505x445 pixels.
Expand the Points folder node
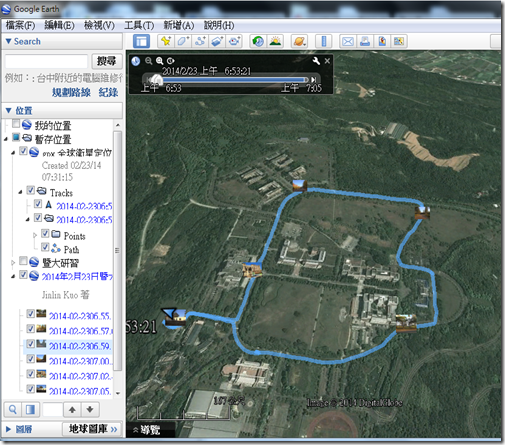35,235
